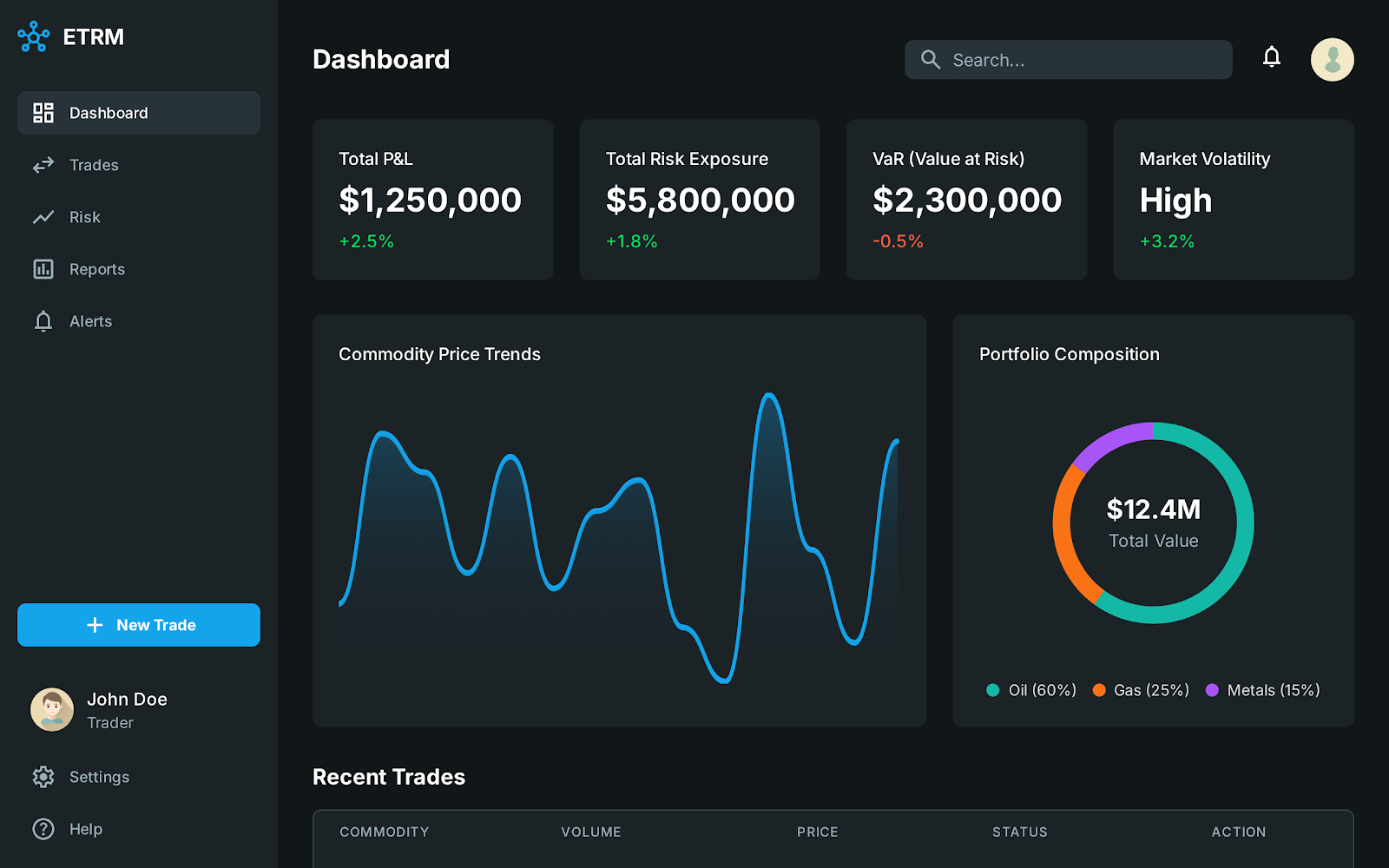Click inside the Search input field
Screen dimensions: 1389x868
1085,60
